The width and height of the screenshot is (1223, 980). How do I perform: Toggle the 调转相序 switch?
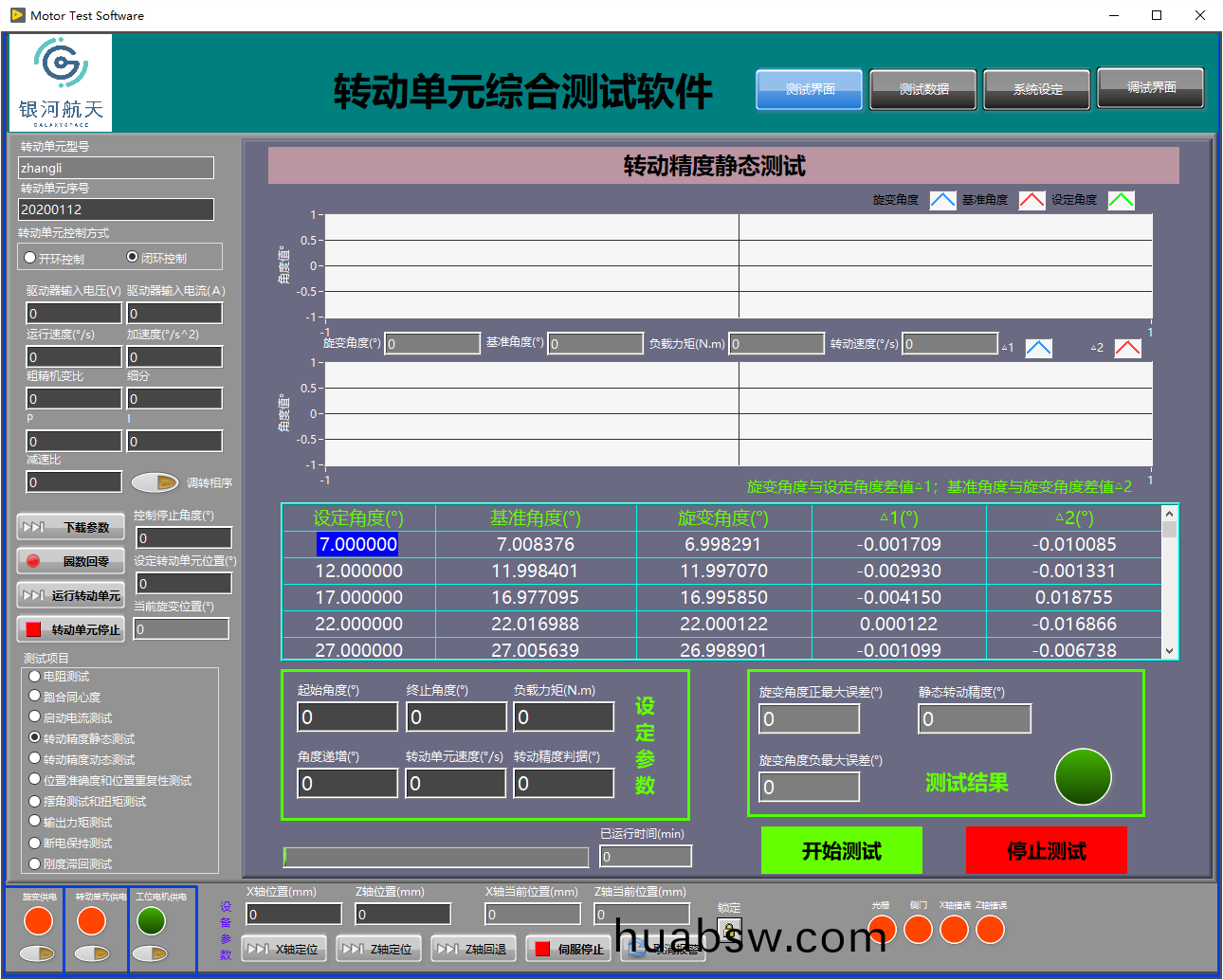[x=155, y=482]
